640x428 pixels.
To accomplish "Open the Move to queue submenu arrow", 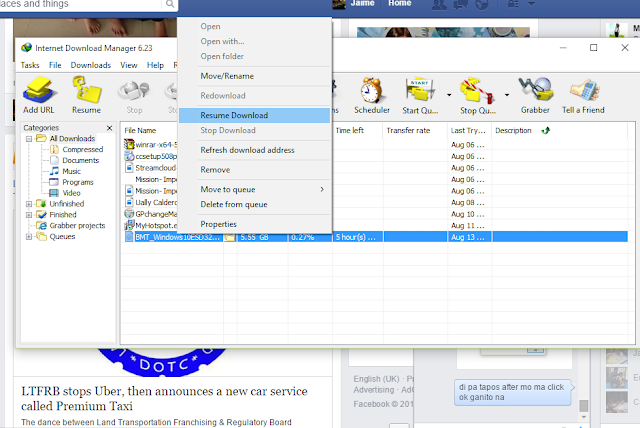I will (322, 189).
